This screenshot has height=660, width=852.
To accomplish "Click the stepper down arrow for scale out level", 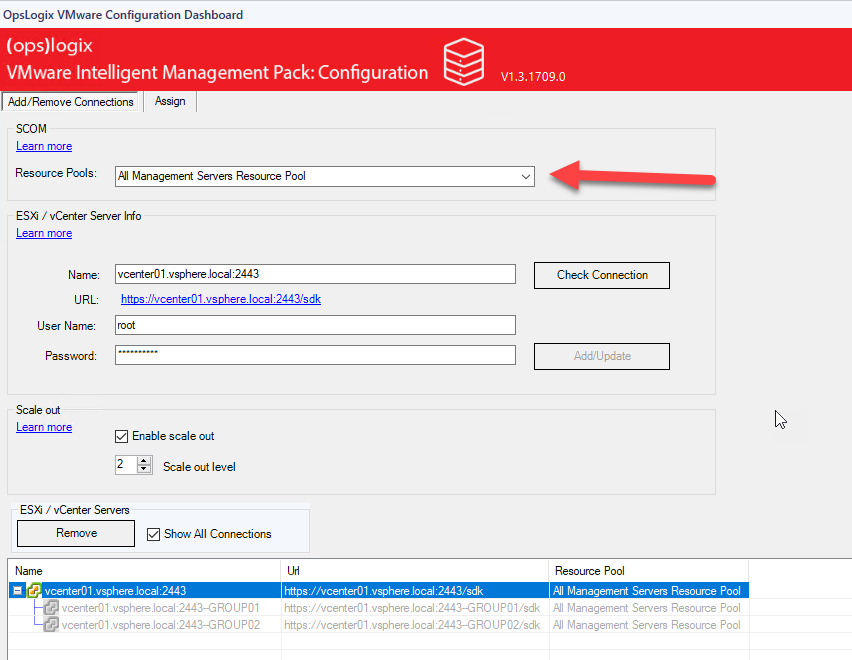I will click(141, 469).
